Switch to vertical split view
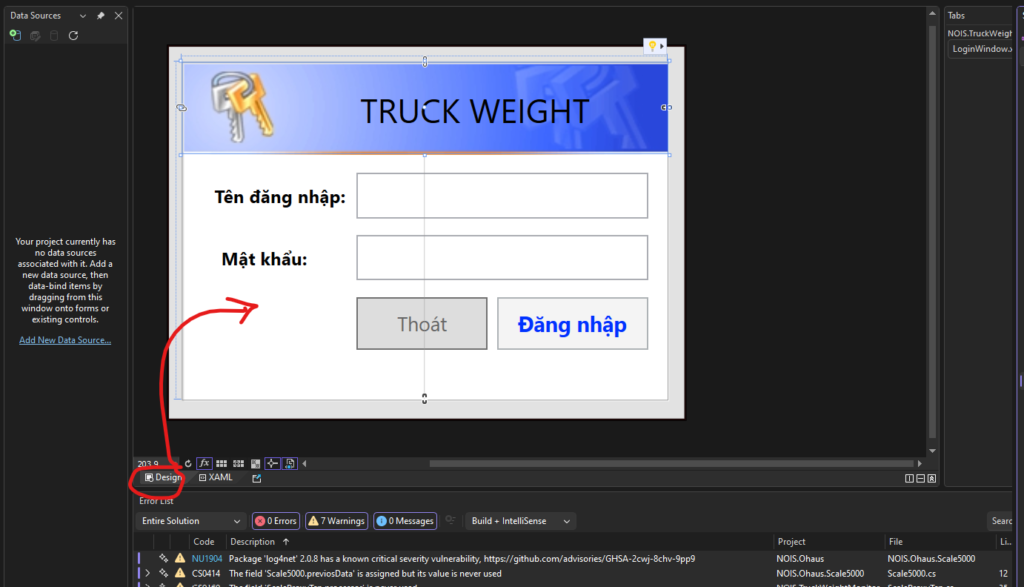This screenshot has width=1024, height=587. coord(909,479)
